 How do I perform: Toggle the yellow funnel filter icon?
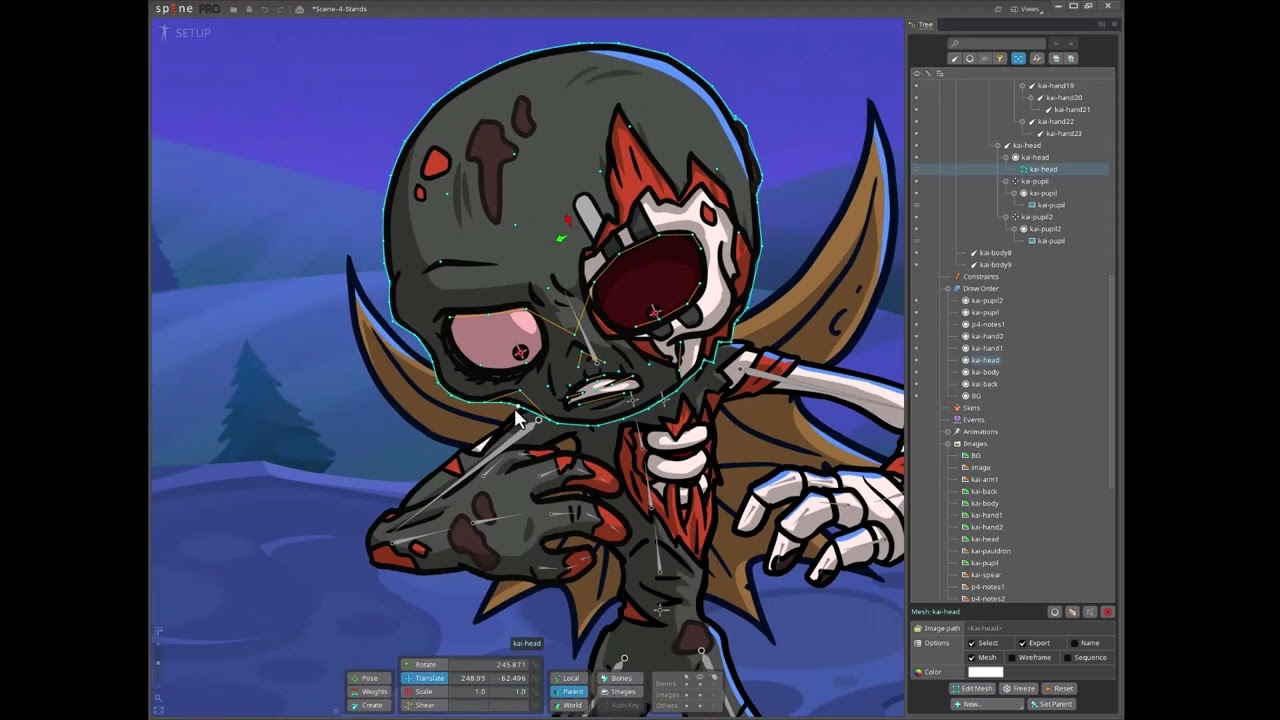click(x=1001, y=59)
